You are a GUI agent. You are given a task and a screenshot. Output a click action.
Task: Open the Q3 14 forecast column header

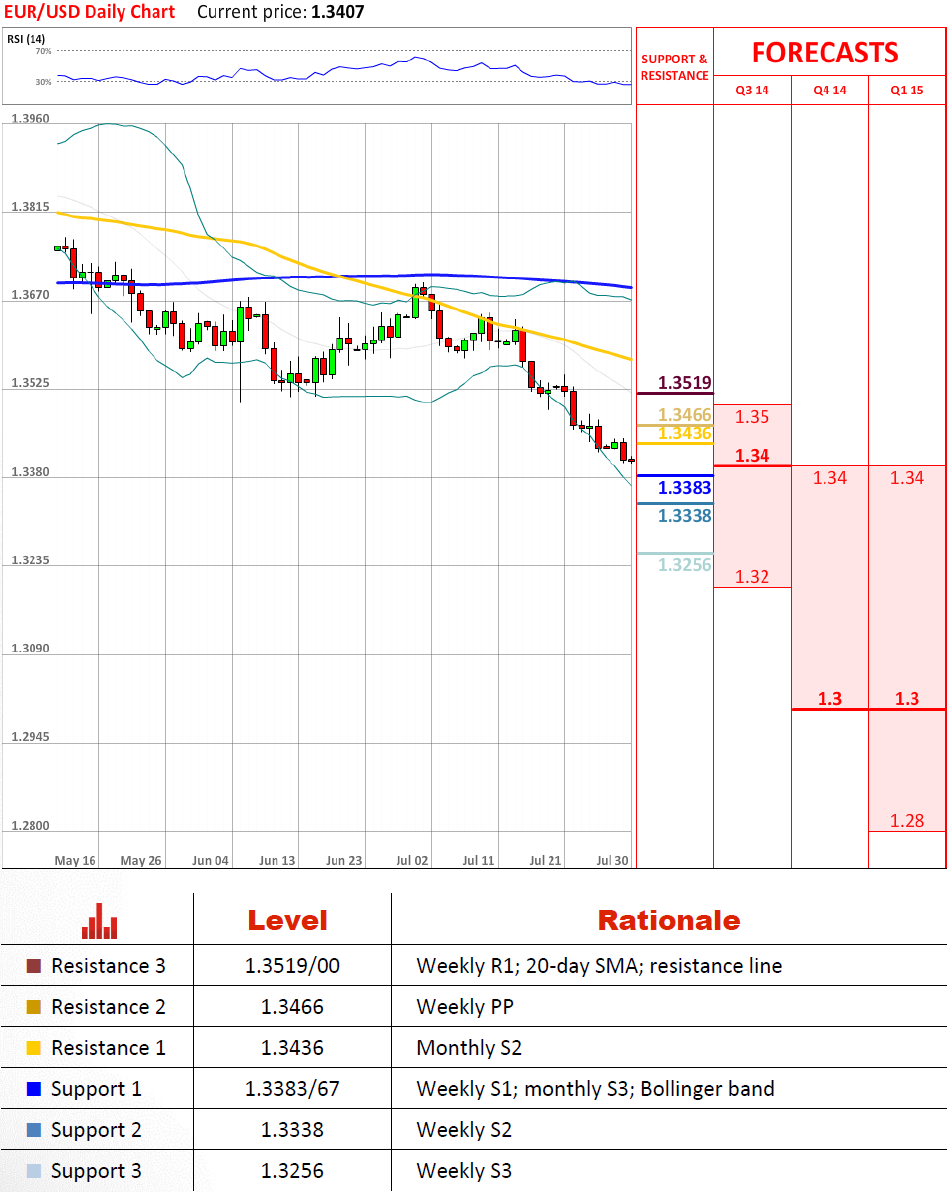(752, 90)
